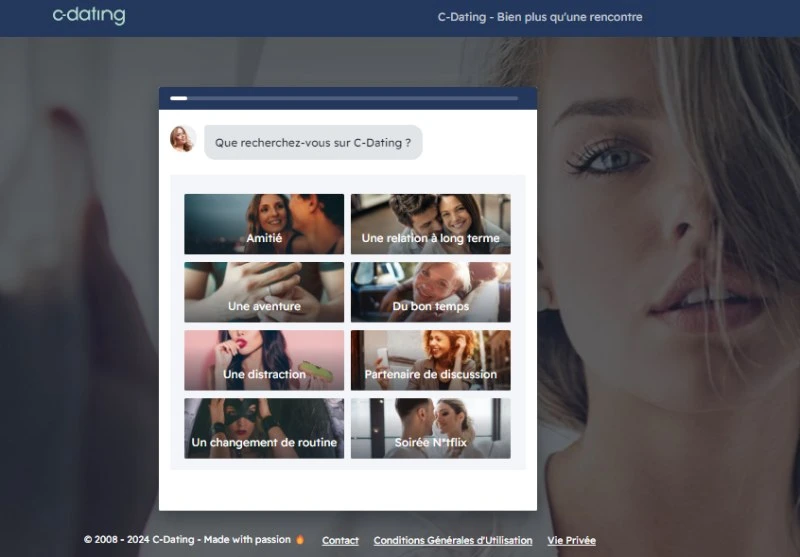Click the question bubble Que recherchez-vous
This screenshot has height=557, width=800.
[x=313, y=143]
